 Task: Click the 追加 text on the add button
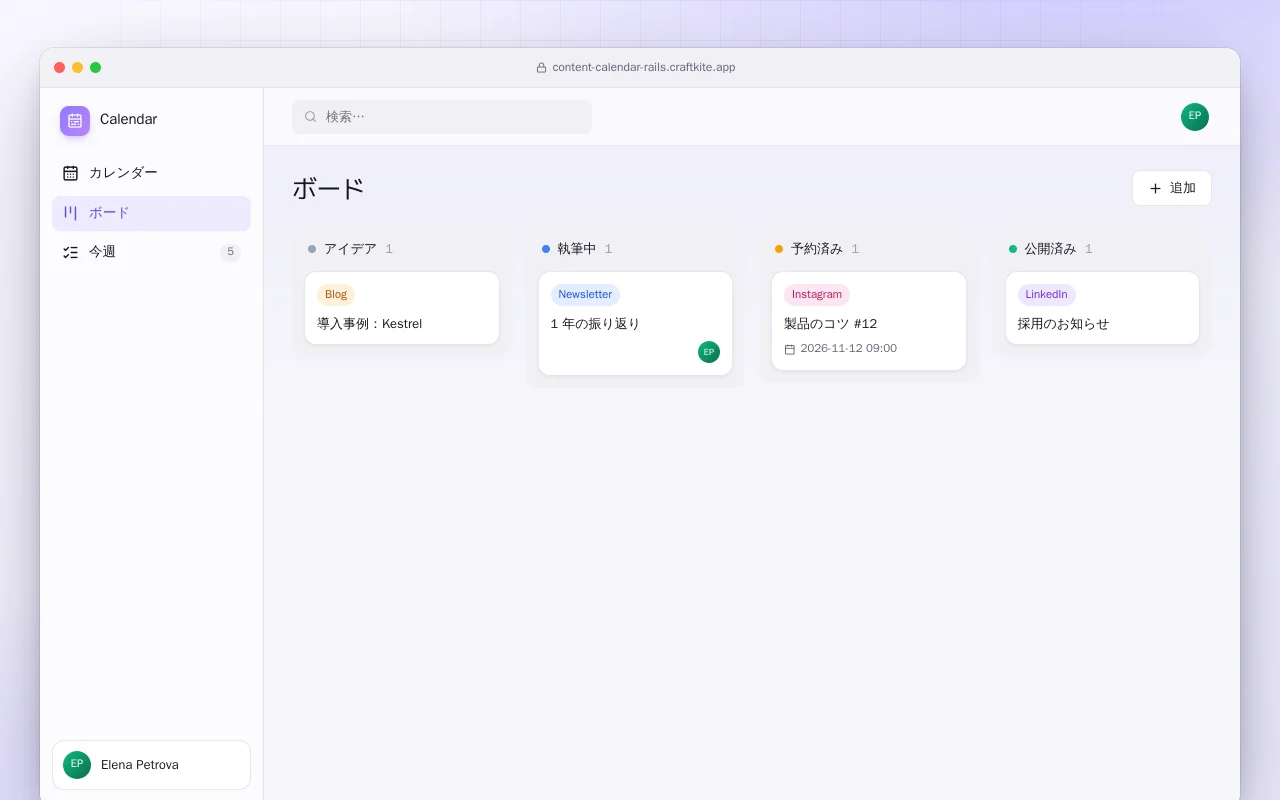click(x=1183, y=188)
